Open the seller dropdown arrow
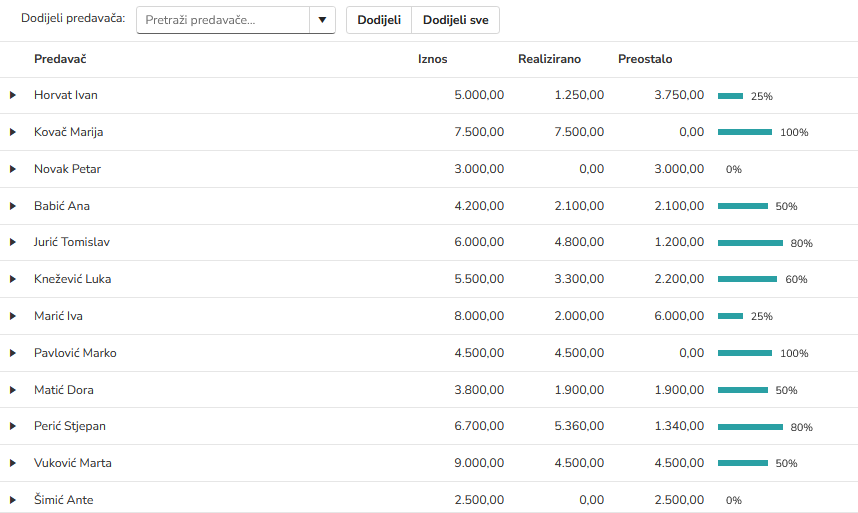This screenshot has height=513, width=858. coord(322,20)
